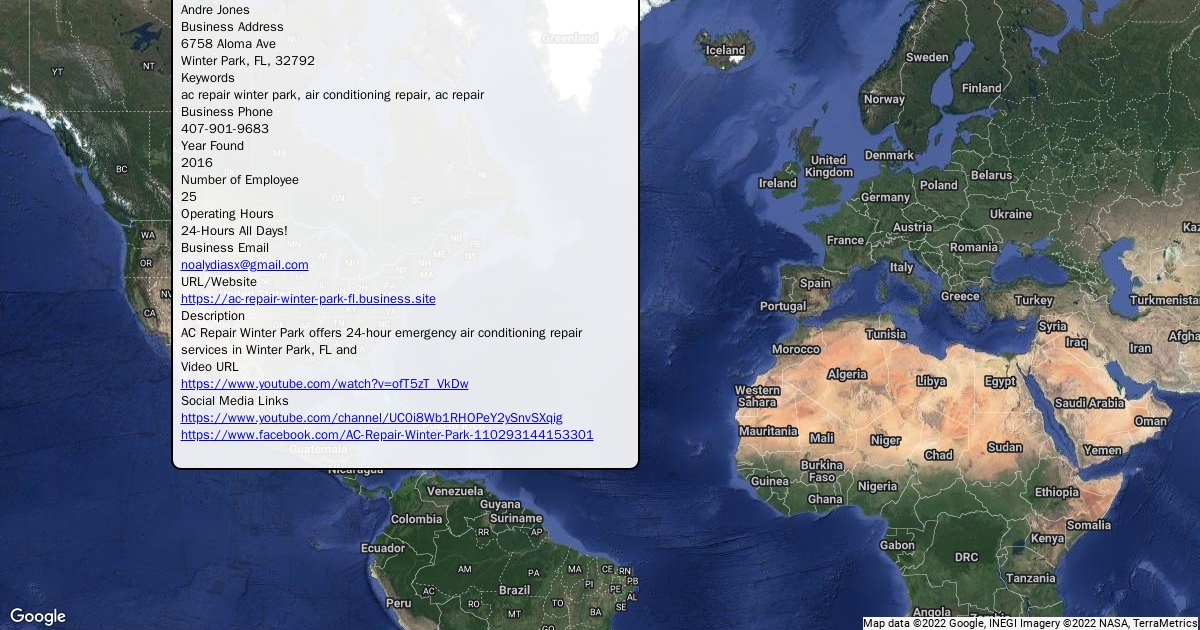Click the Turkey label on the map
This screenshot has height=630, width=1200.
coord(1034,300)
